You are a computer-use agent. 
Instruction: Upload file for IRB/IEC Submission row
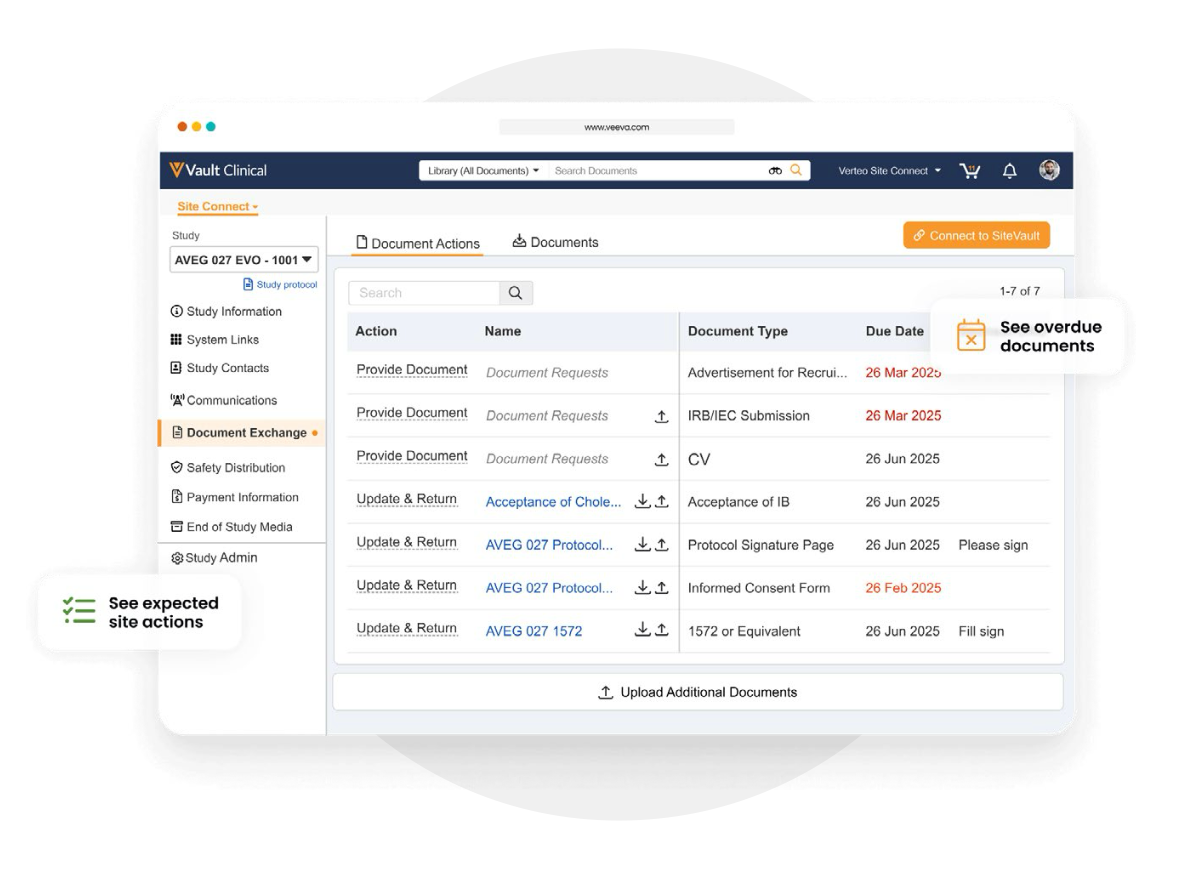click(661, 416)
